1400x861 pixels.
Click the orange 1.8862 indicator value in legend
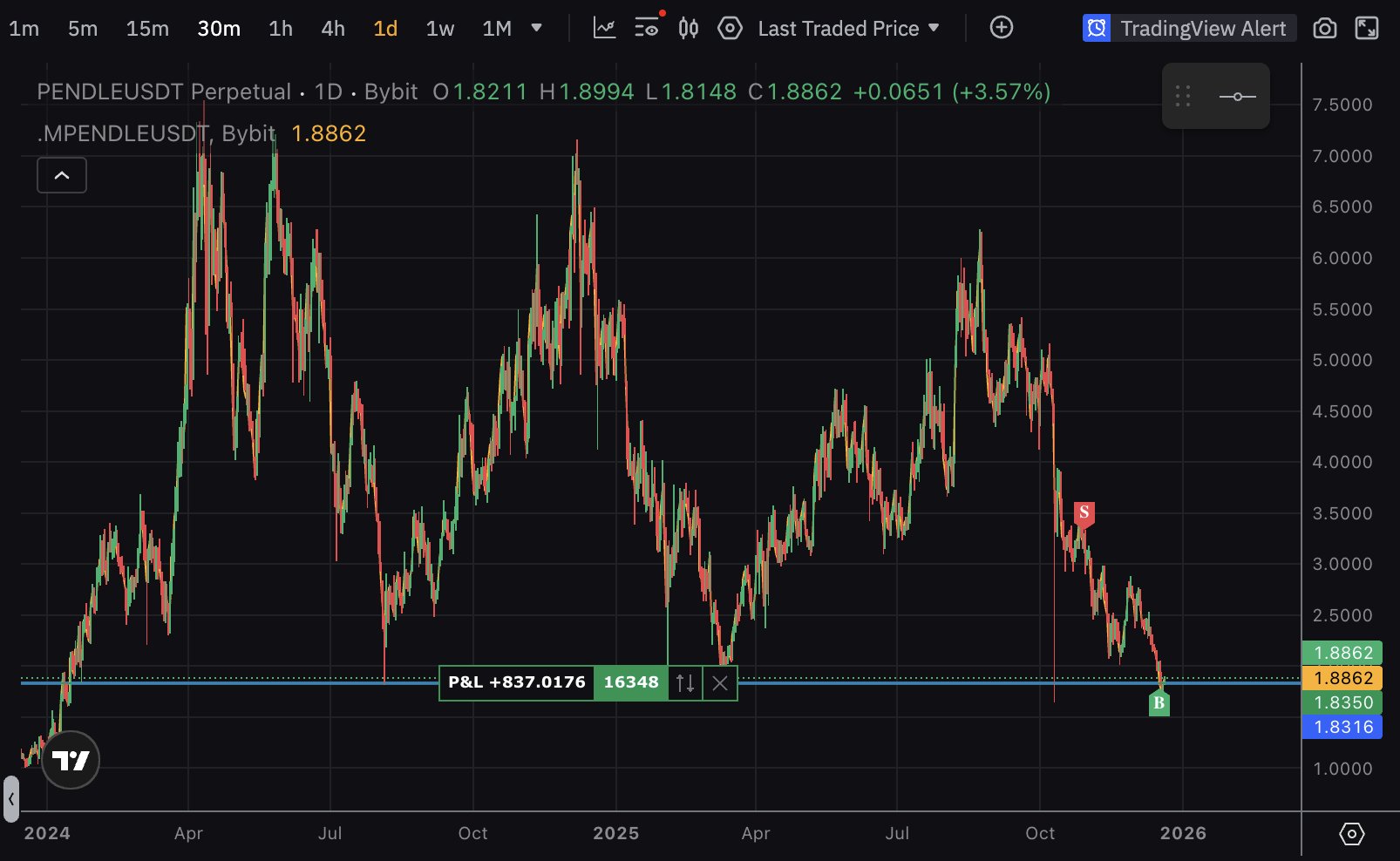click(329, 133)
